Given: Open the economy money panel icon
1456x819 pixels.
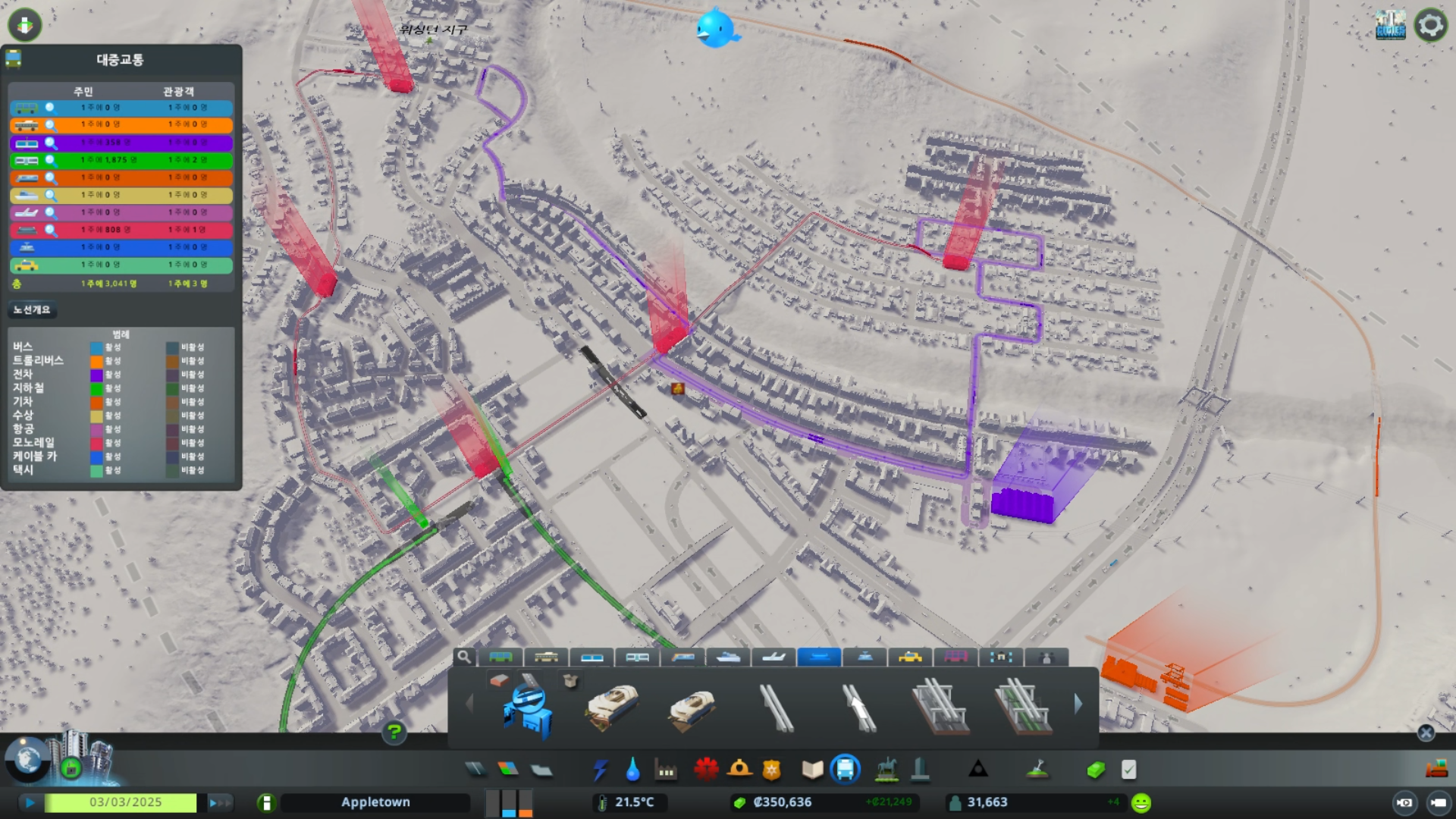Looking at the screenshot, I should [1094, 770].
